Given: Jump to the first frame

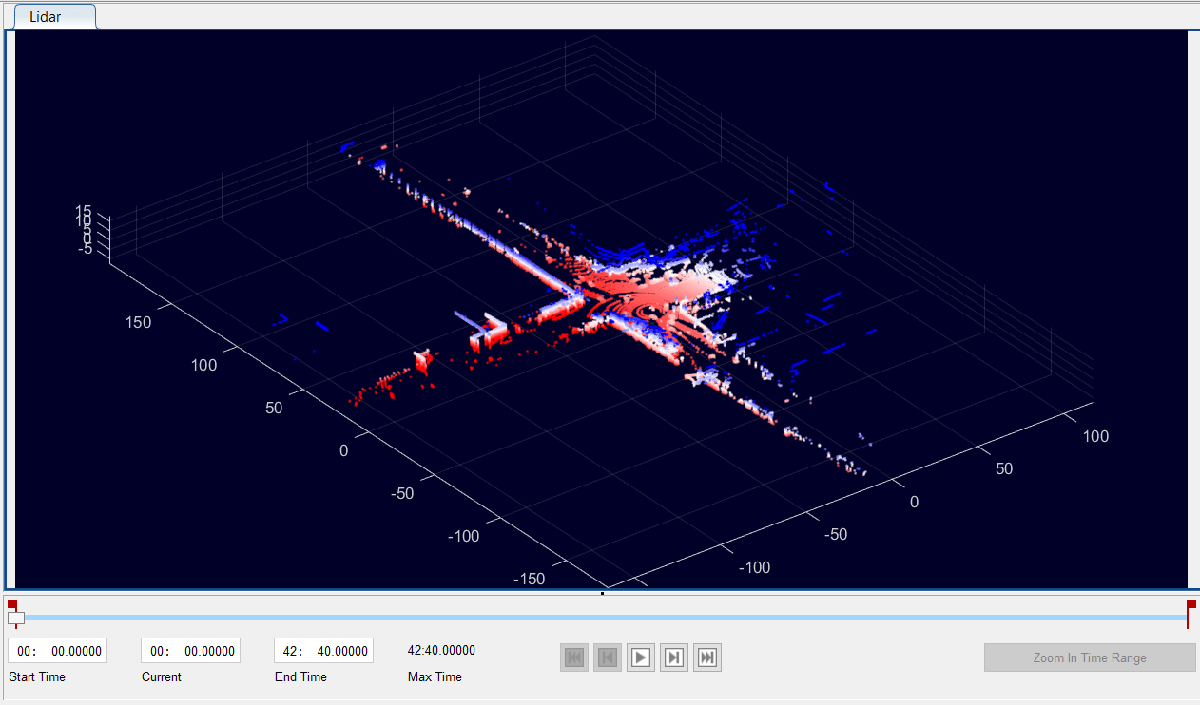Looking at the screenshot, I should (575, 657).
